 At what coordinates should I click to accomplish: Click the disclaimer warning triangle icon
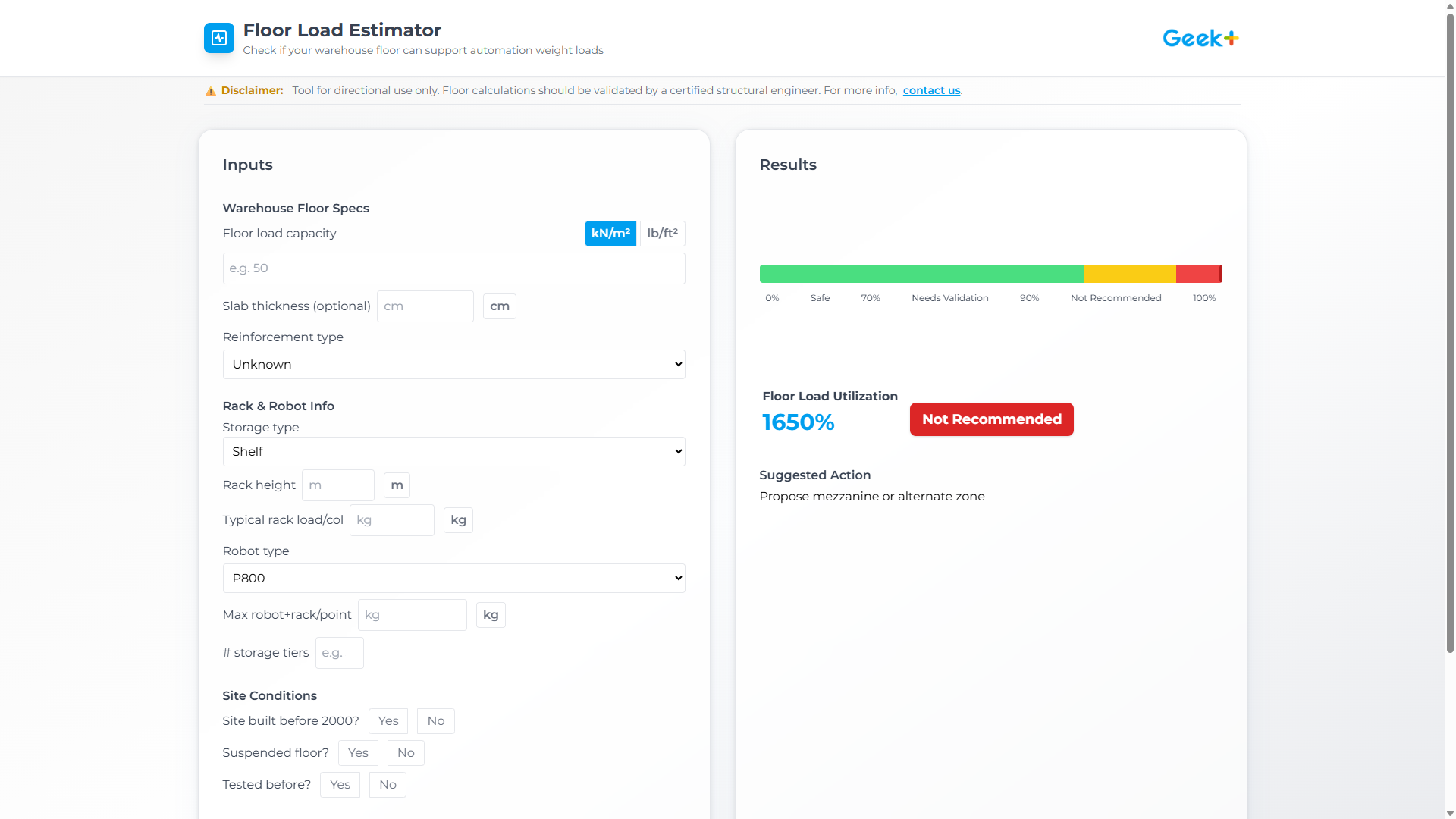click(211, 91)
